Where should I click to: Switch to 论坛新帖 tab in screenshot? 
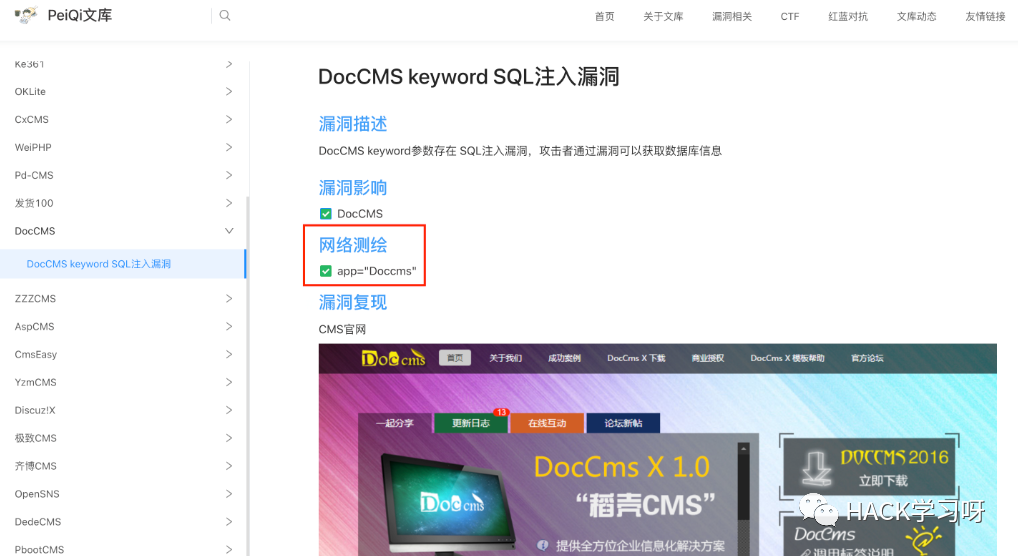(623, 423)
